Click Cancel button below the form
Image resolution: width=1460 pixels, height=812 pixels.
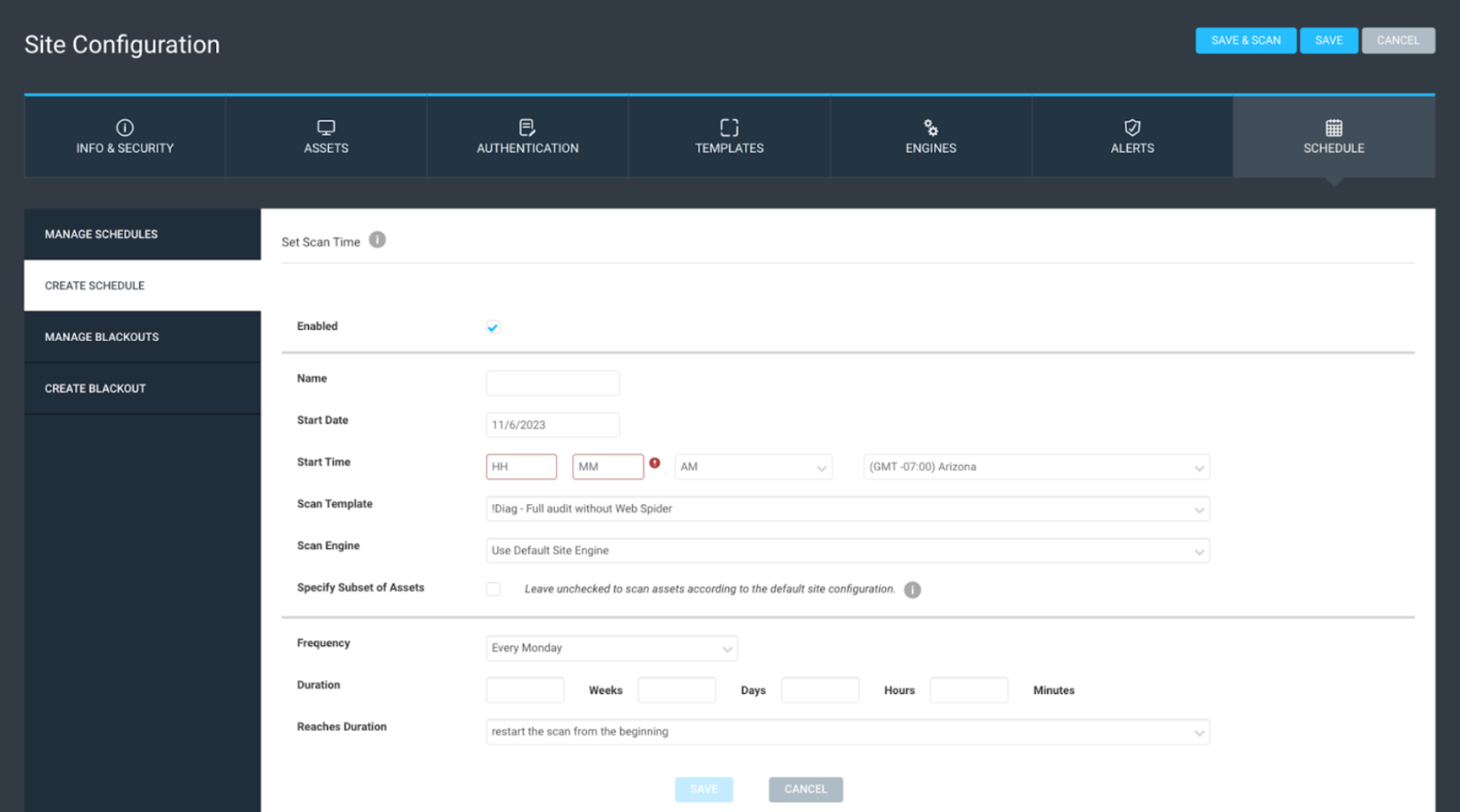tap(805, 789)
